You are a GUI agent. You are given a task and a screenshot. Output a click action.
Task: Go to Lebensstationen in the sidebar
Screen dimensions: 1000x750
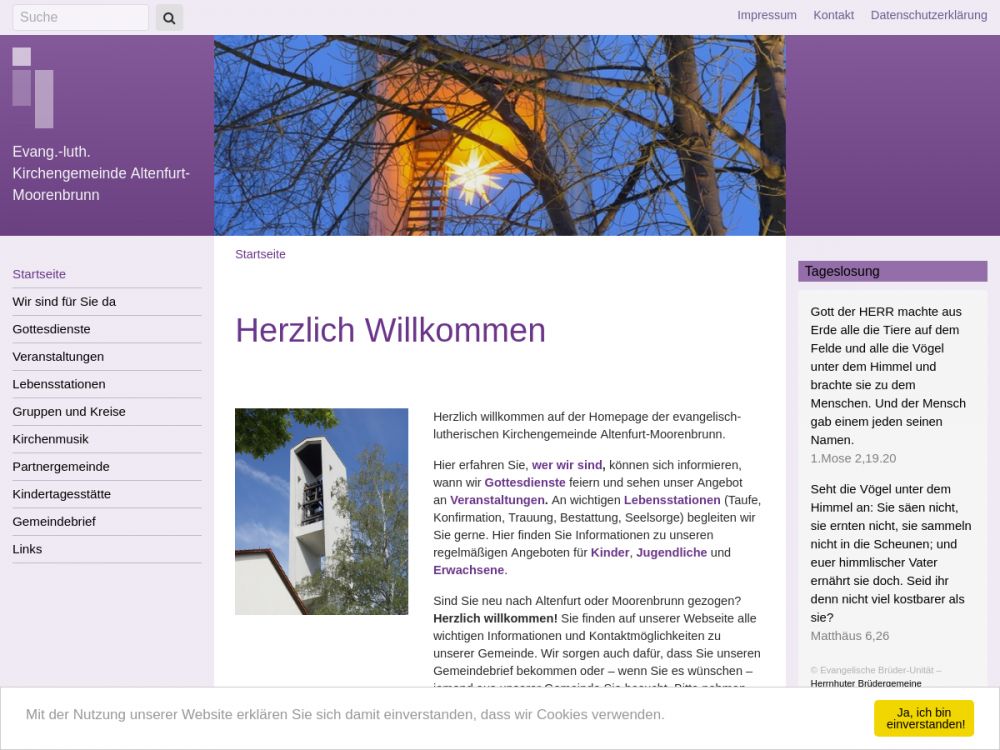(58, 384)
